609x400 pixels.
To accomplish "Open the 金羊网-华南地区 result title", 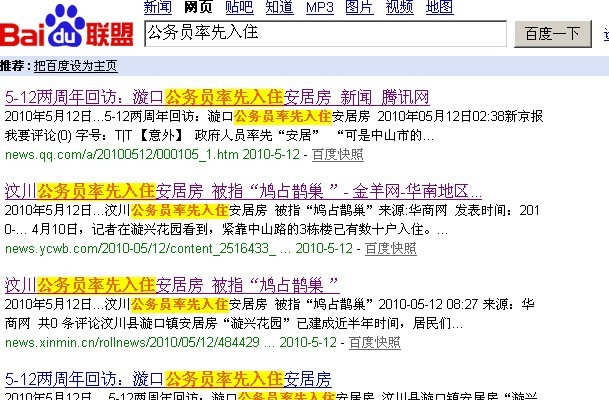I will pyautogui.click(x=243, y=191).
